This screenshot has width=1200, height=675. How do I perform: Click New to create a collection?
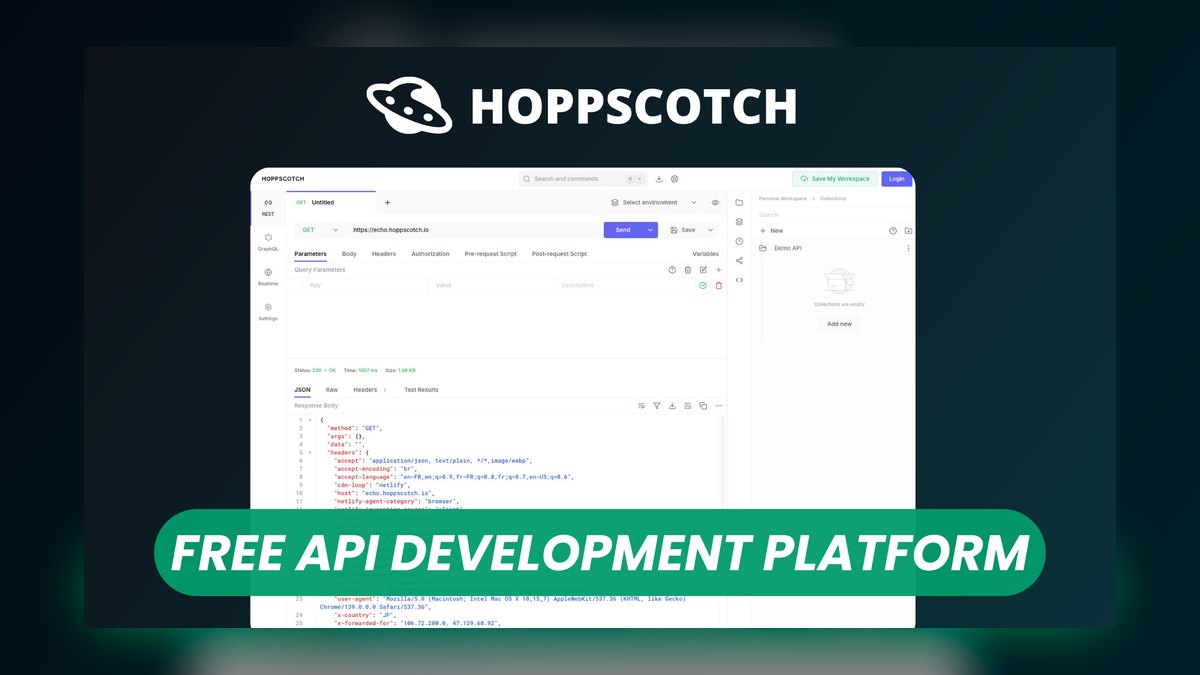tap(771, 231)
